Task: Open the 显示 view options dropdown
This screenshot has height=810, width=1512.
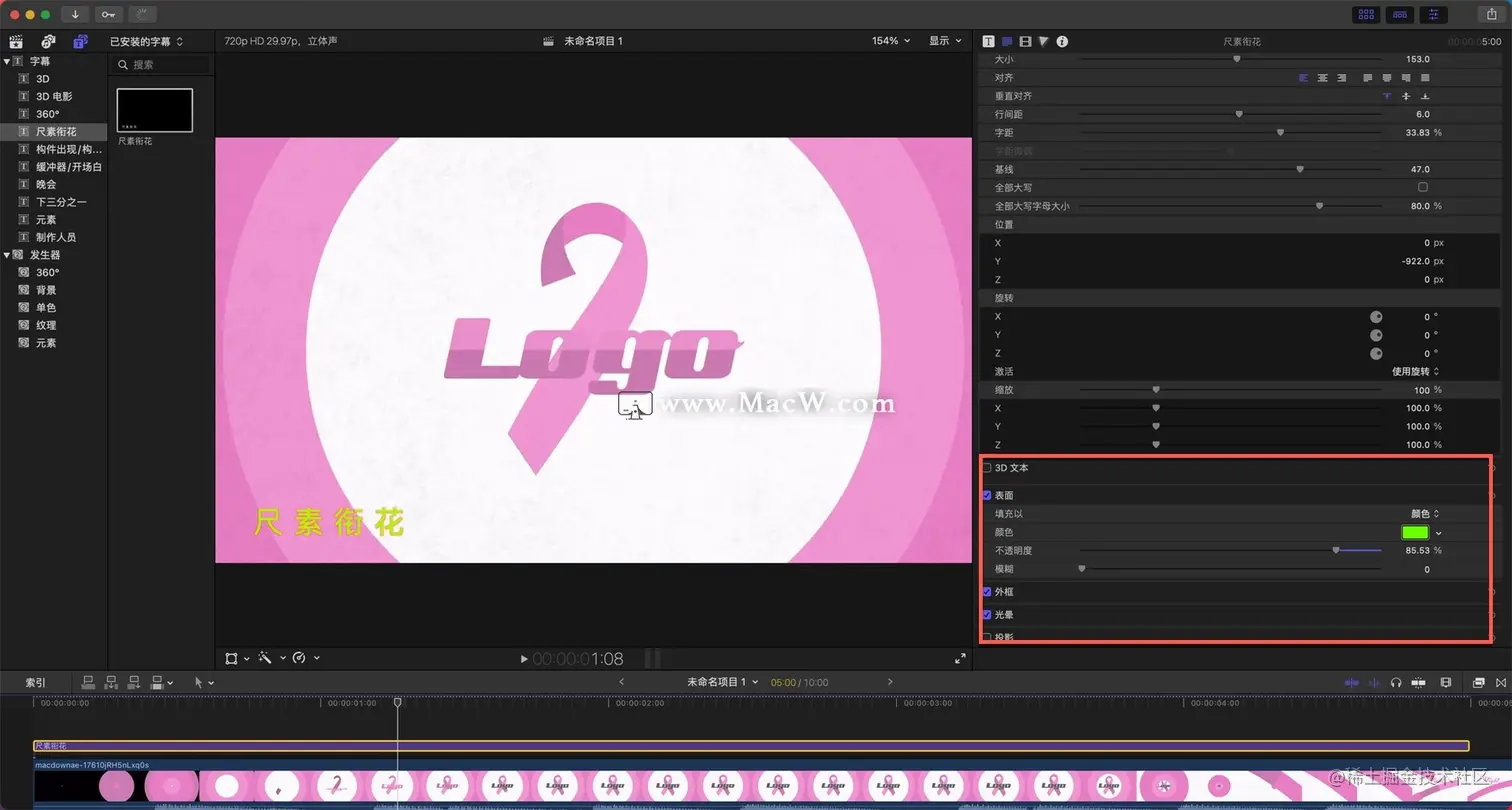Action: (x=945, y=41)
